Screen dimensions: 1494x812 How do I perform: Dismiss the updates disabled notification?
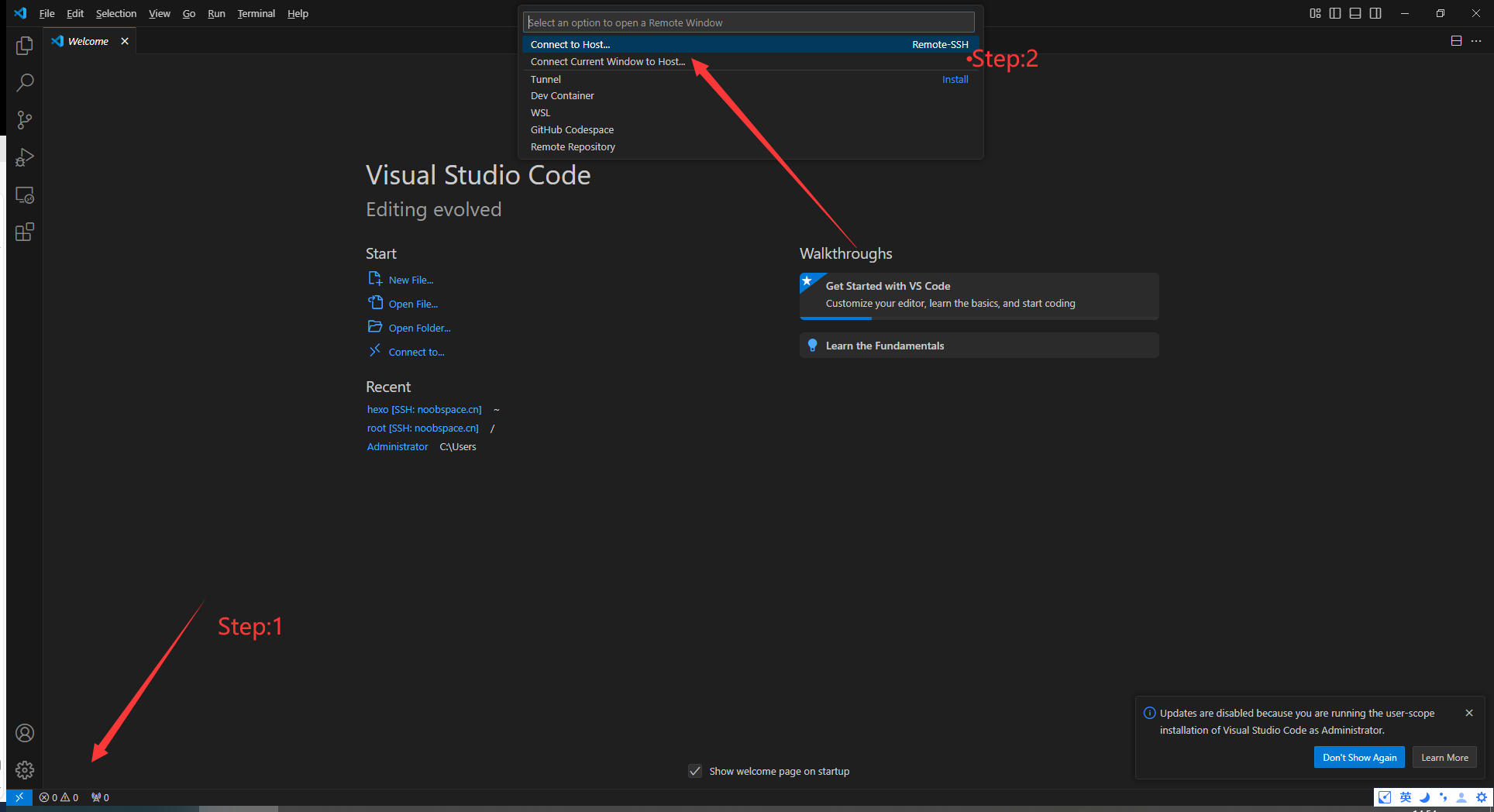1469,713
